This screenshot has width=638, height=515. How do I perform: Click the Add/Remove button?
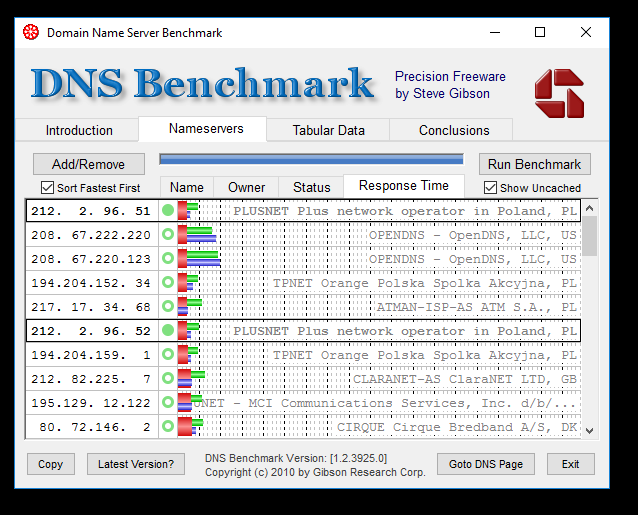(x=89, y=164)
